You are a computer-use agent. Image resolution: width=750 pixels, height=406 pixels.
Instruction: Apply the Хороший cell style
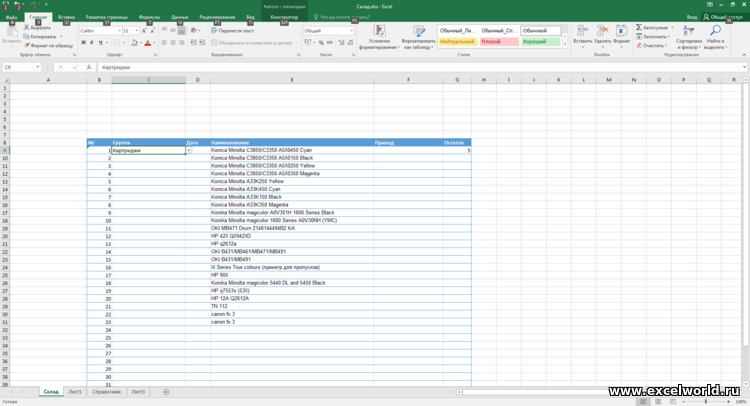coord(540,42)
